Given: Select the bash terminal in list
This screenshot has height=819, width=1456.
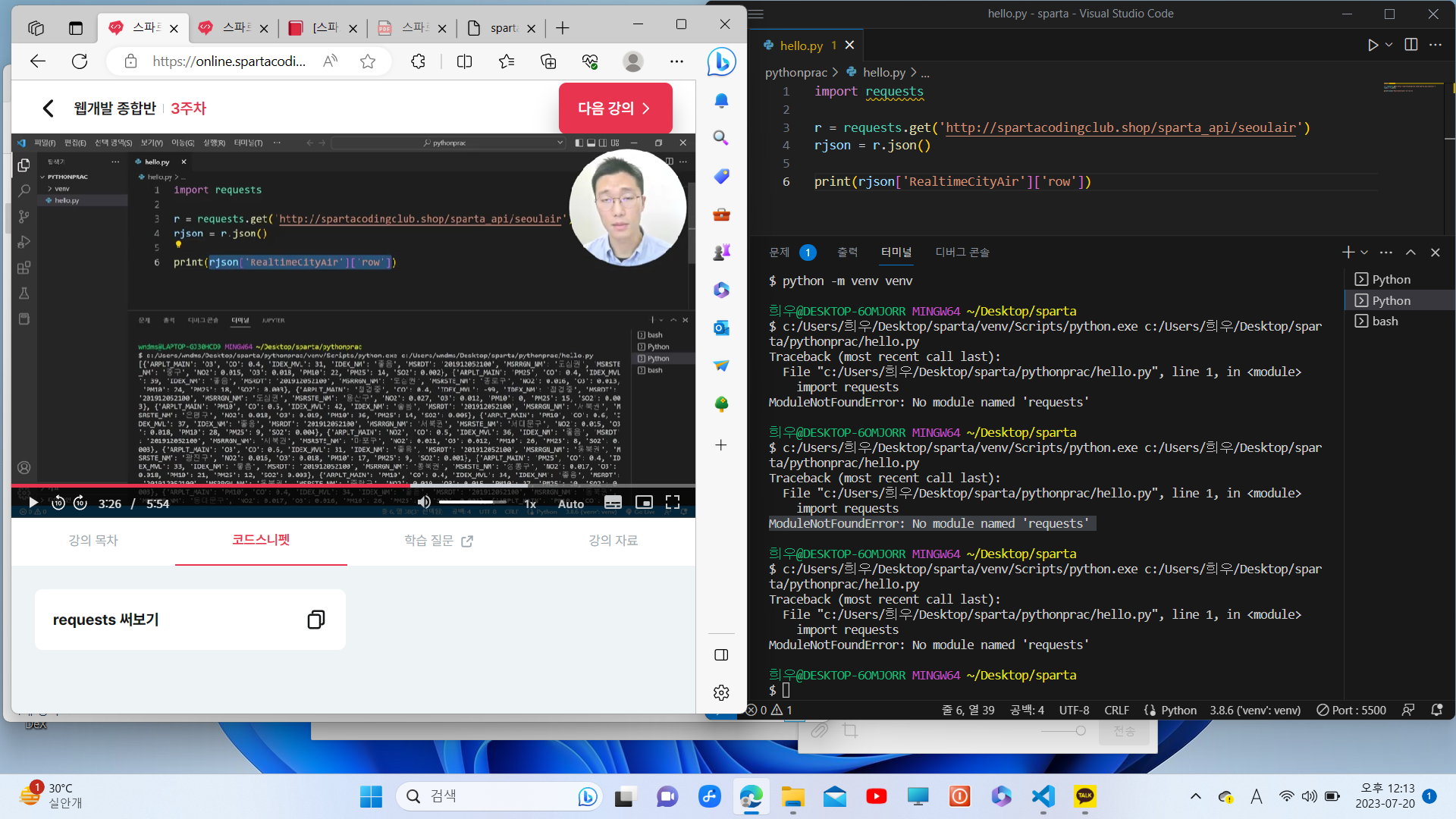Looking at the screenshot, I should [x=1400, y=322].
